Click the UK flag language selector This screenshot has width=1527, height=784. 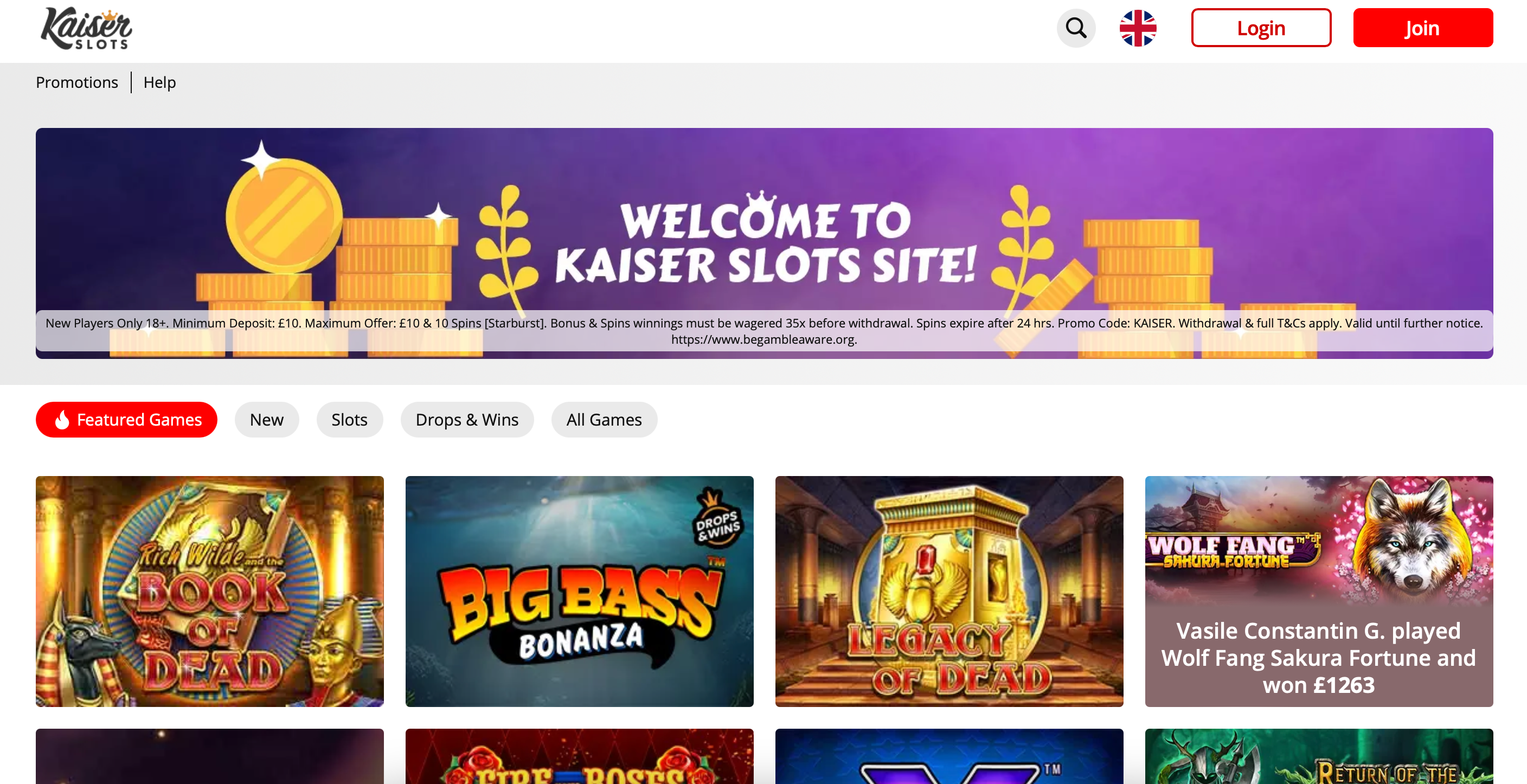coord(1138,28)
